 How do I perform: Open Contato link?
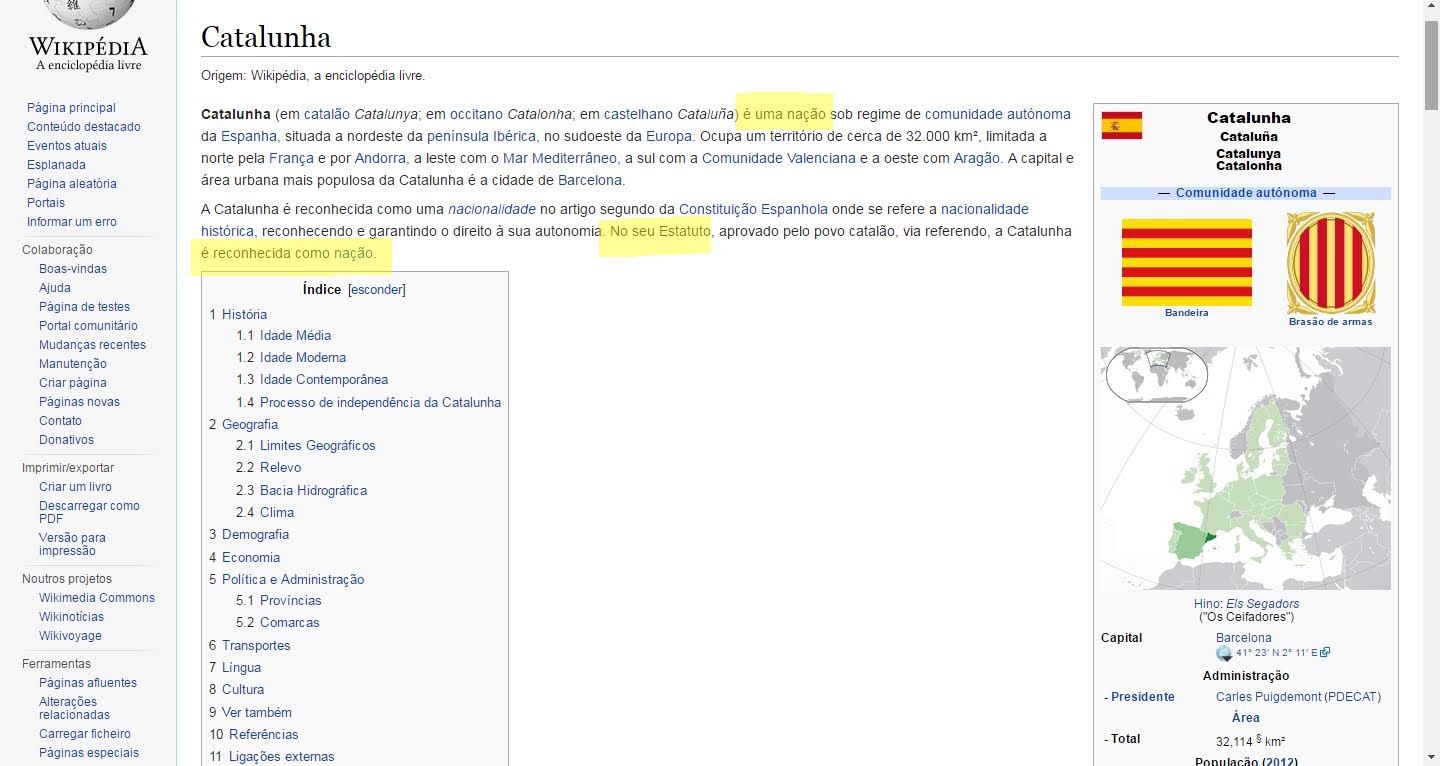click(x=60, y=420)
